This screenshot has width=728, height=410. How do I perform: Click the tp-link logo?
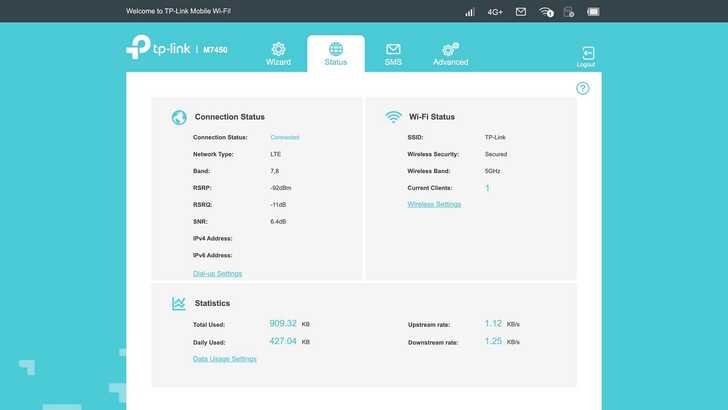click(x=158, y=47)
